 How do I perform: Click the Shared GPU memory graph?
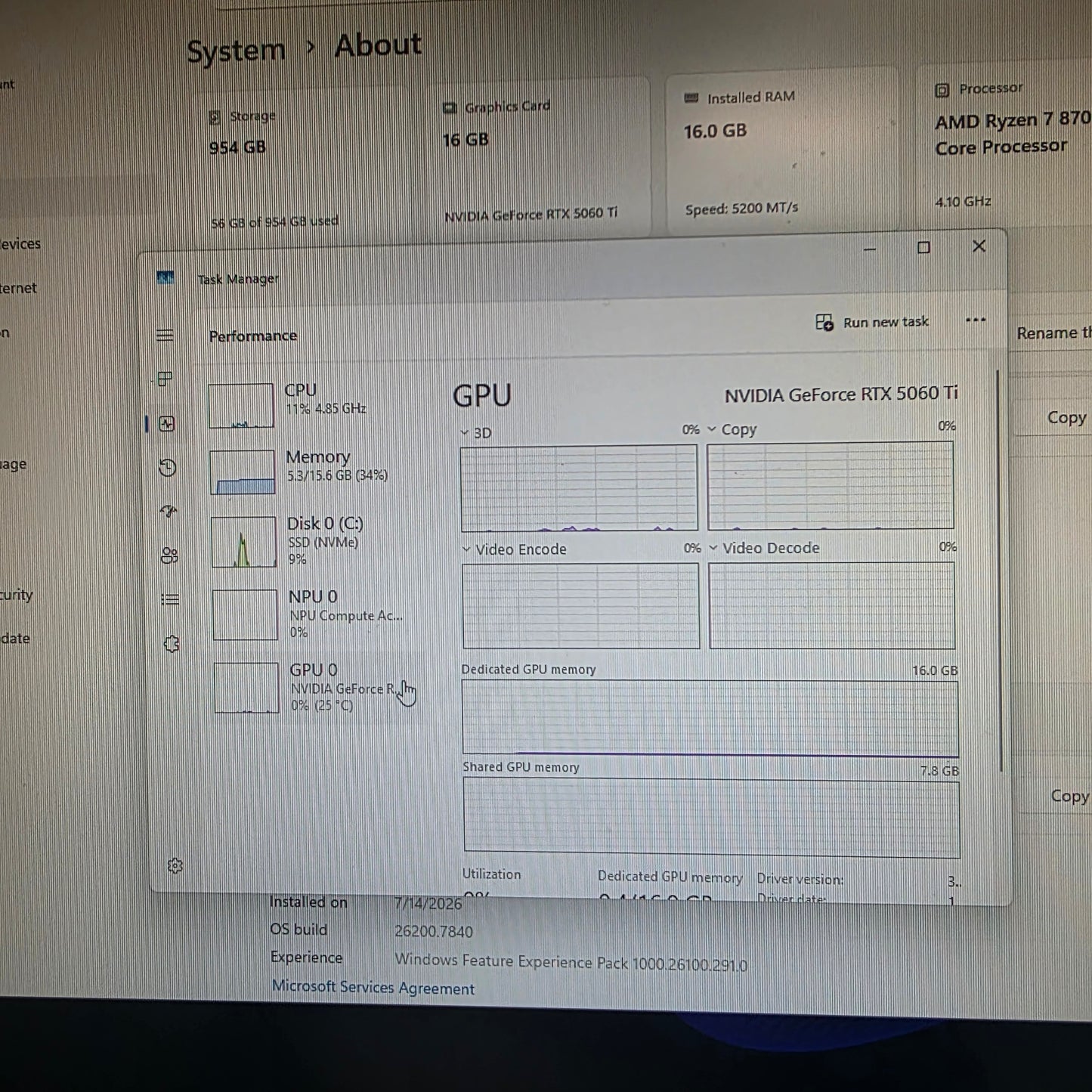point(712,819)
